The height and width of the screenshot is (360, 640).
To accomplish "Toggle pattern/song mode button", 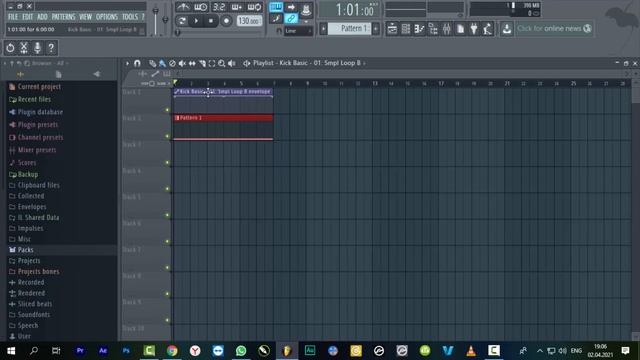I will [x=182, y=20].
